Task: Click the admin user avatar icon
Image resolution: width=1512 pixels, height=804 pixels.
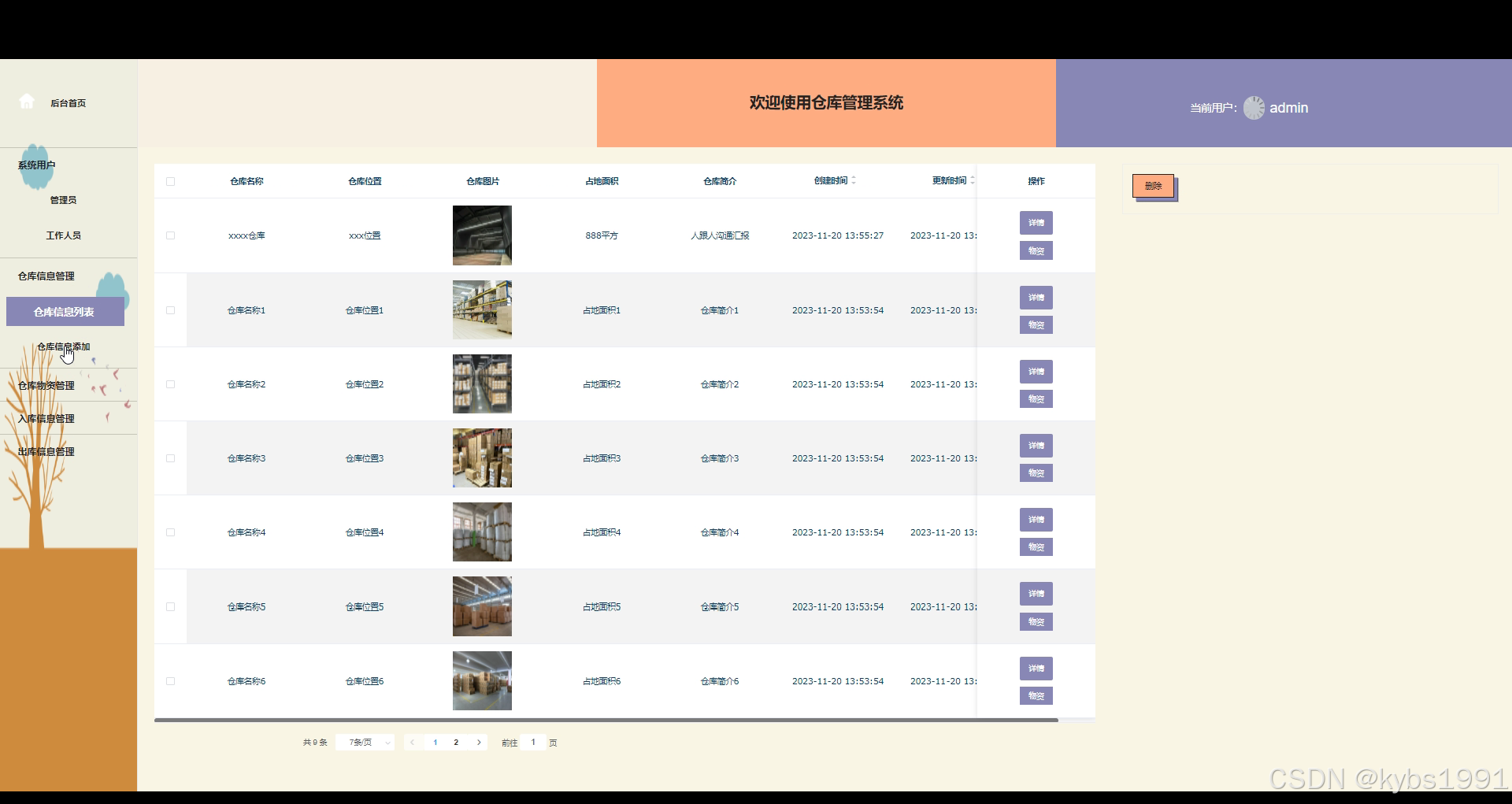Action: tap(1254, 108)
